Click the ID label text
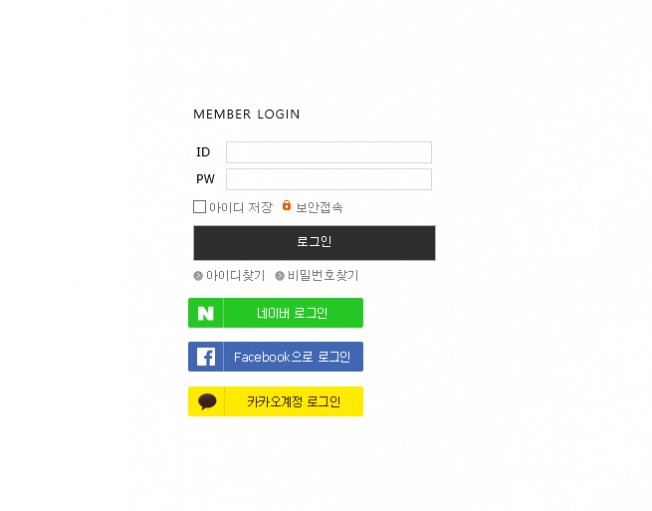Screen dimensions: 652x511 tap(203, 152)
